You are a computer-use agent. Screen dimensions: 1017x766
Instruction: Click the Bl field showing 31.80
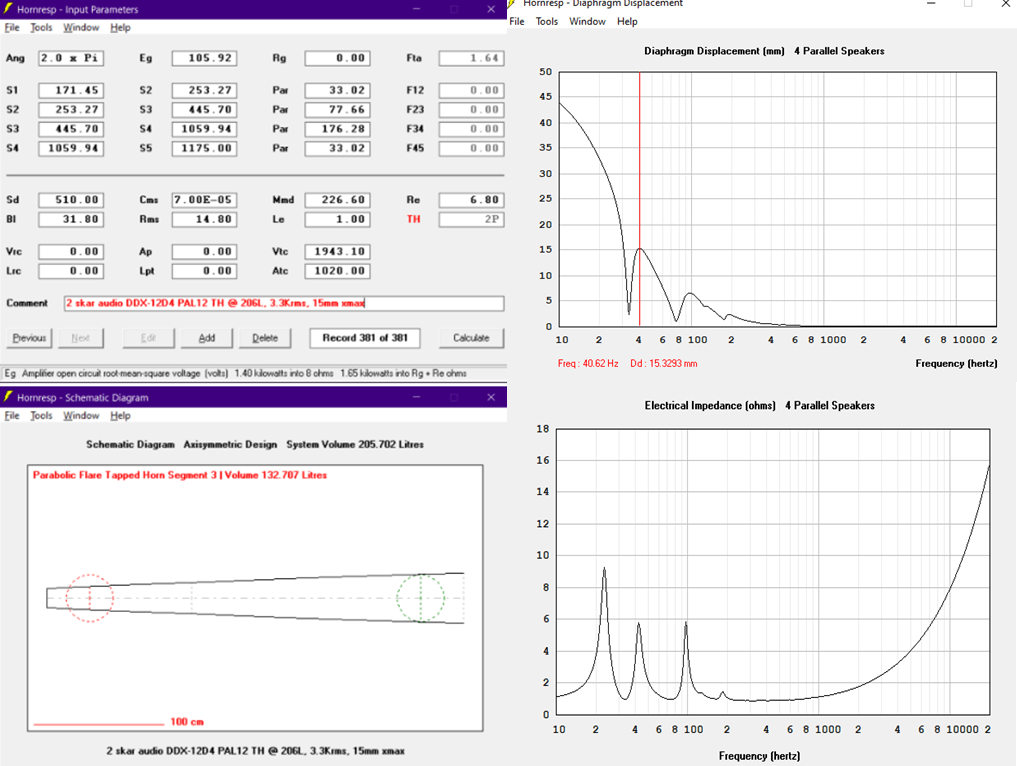tap(71, 219)
